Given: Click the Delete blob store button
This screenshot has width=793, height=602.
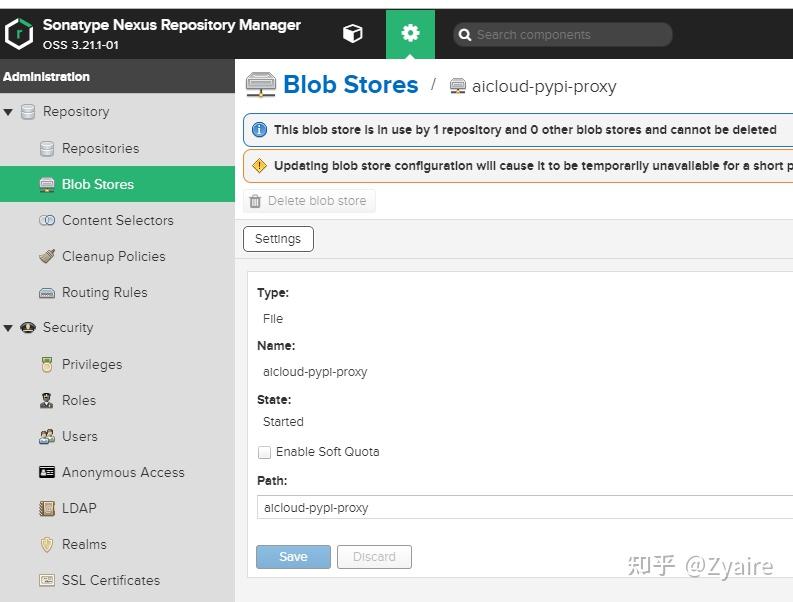Looking at the screenshot, I should tap(310, 201).
